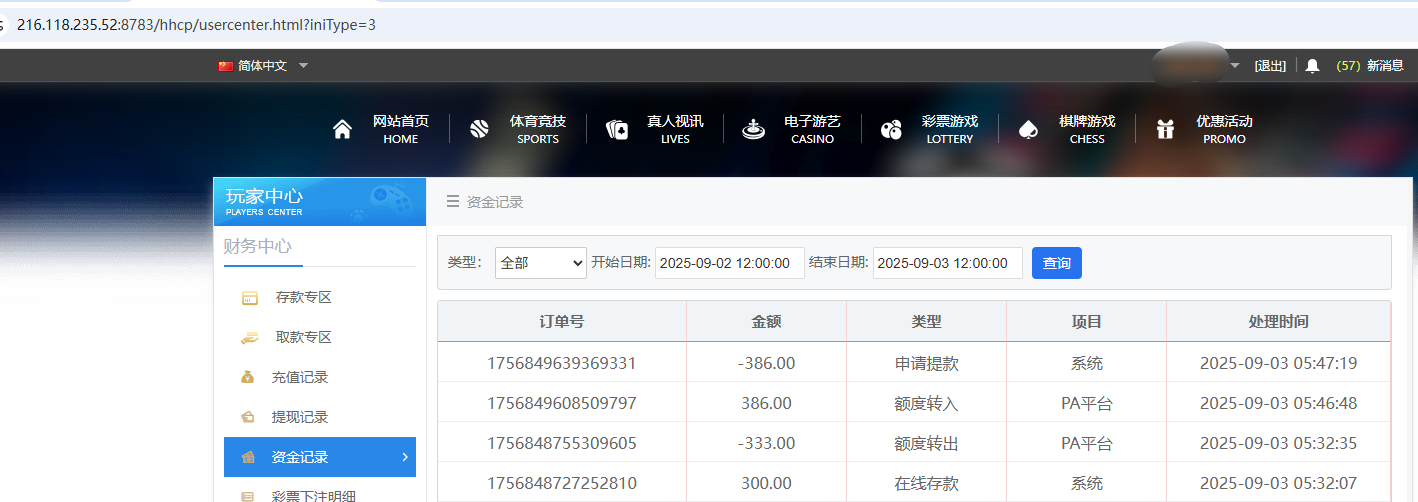Click the [退出] logout link
Viewport: 1418px width, 502px height.
(1270, 66)
